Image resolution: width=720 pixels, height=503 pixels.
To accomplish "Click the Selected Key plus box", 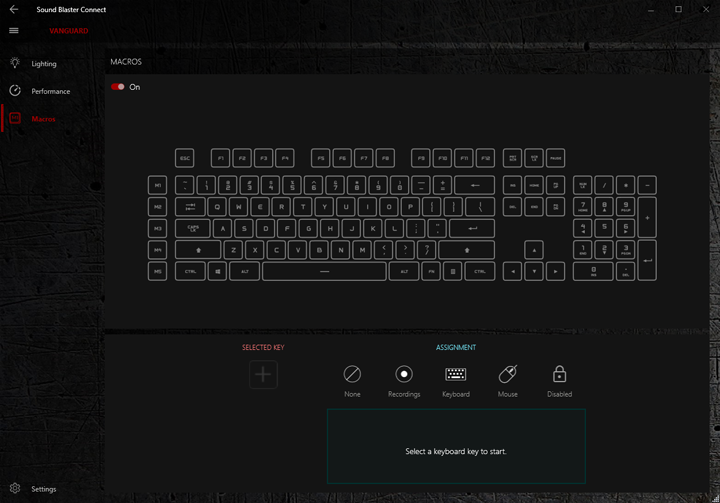I will [x=263, y=374].
